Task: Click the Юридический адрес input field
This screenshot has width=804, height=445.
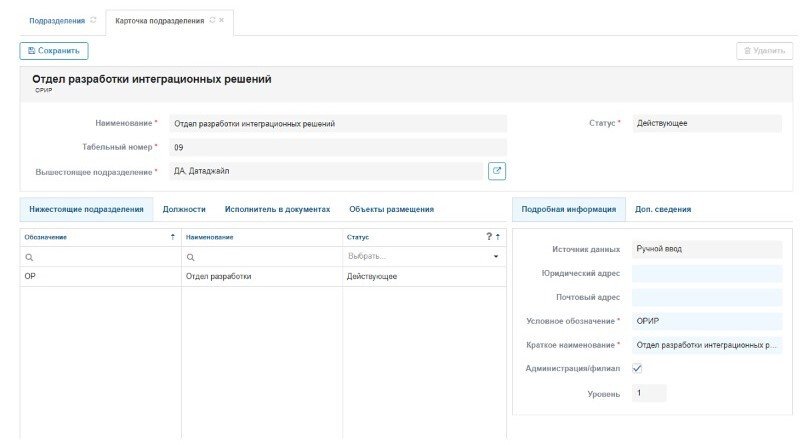Action: click(706, 273)
